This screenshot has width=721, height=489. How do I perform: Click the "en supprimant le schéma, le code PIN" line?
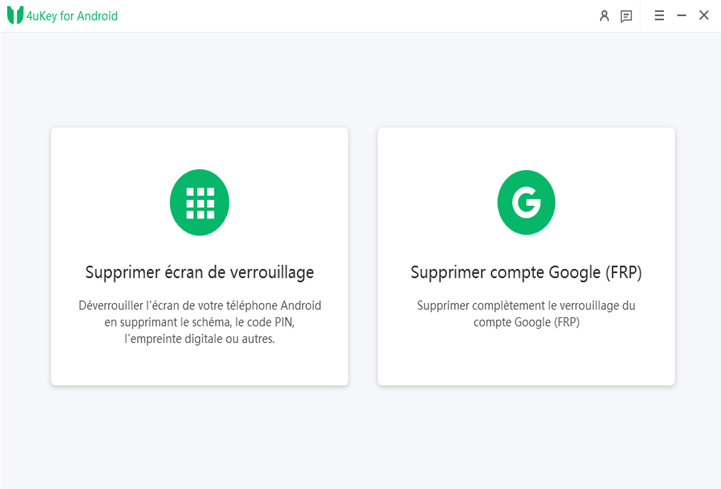(200, 322)
